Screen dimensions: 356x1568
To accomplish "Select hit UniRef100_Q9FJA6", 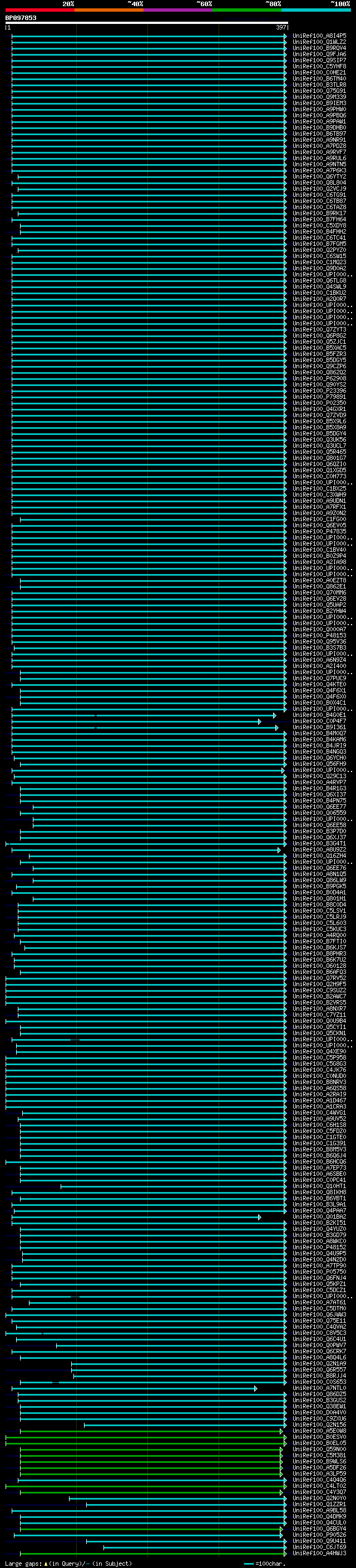I will [x=319, y=54].
